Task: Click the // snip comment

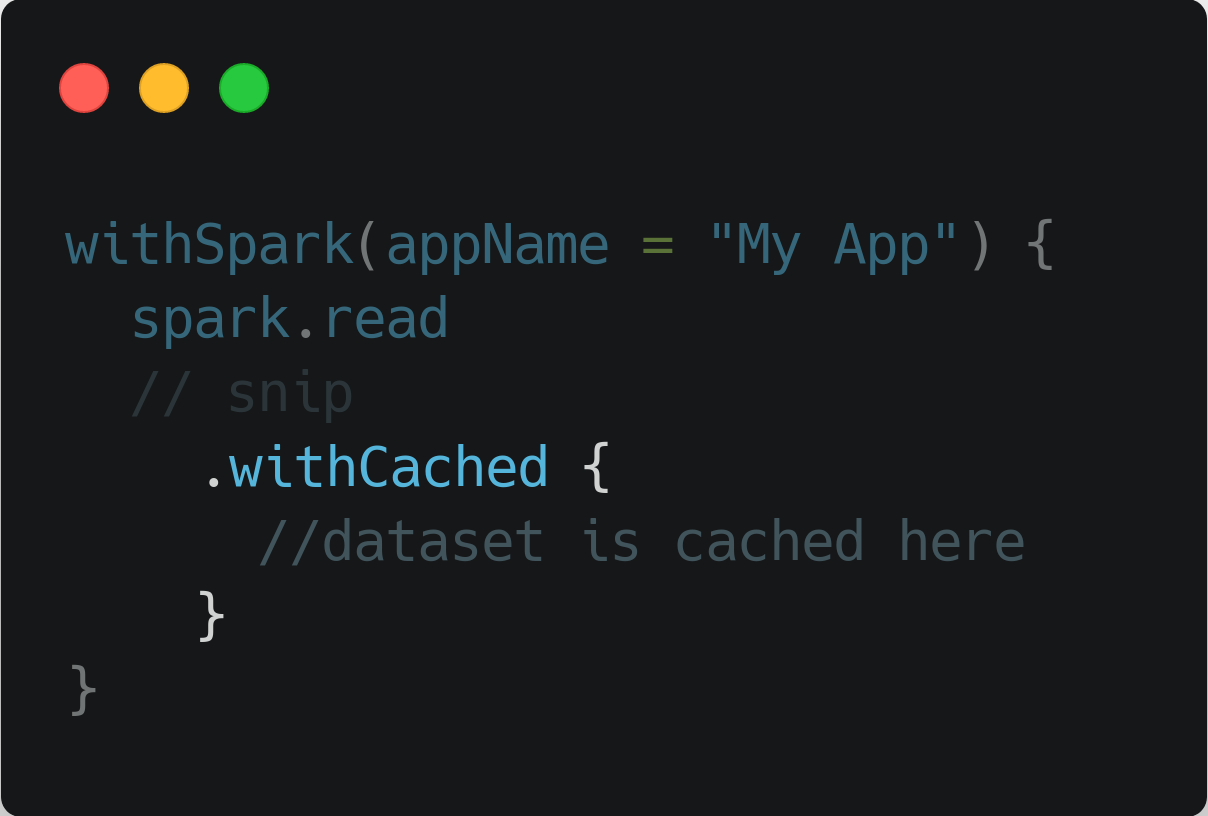Action: pos(241,394)
